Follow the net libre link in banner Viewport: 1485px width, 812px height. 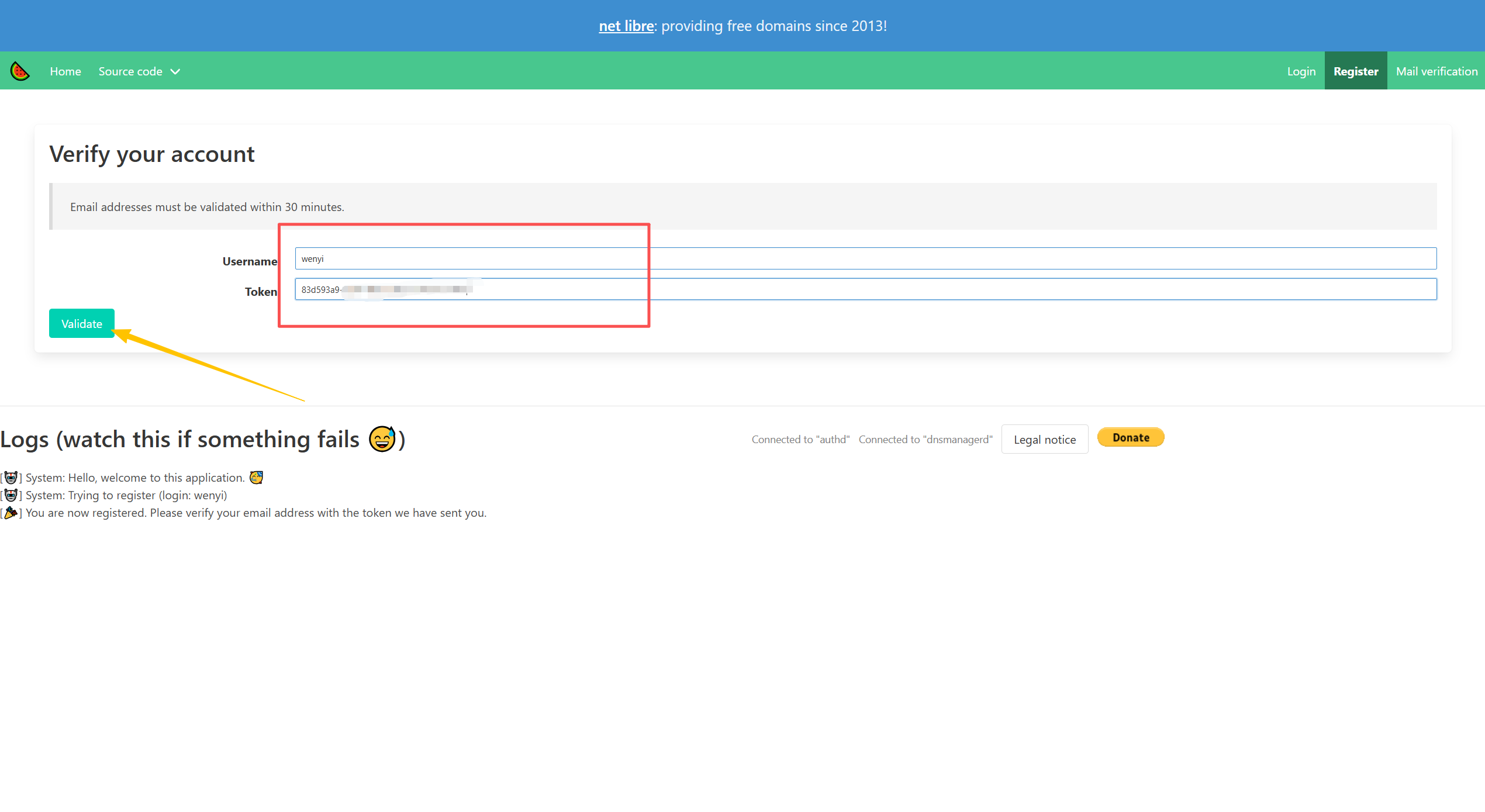point(626,26)
